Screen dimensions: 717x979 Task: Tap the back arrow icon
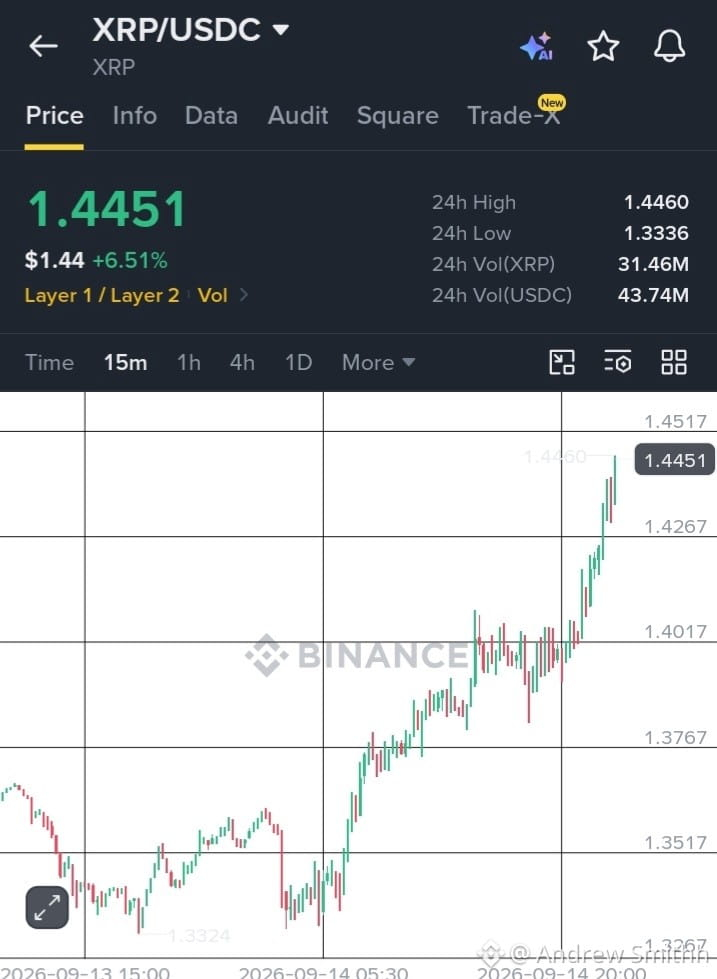(43, 46)
